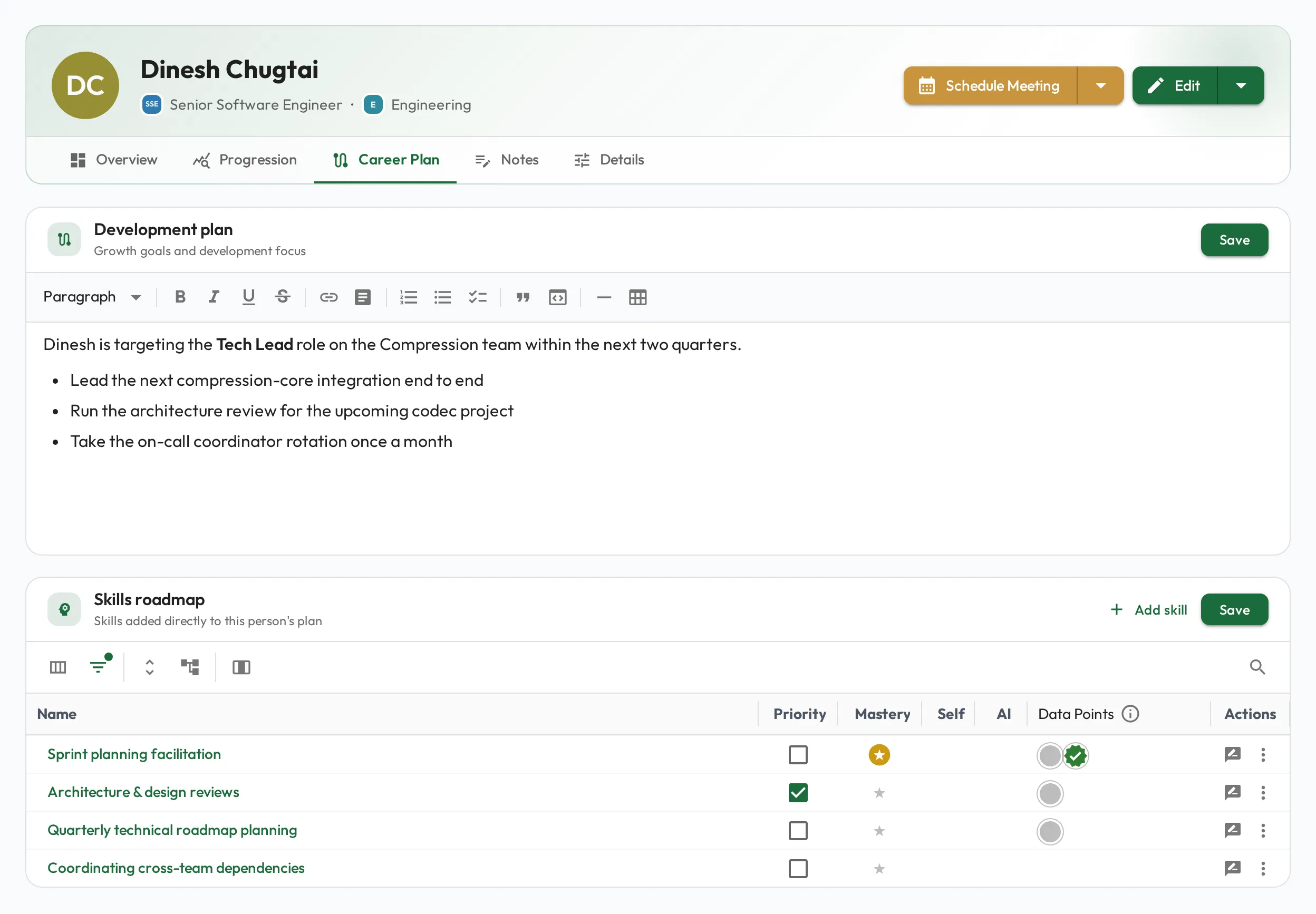Image resolution: width=1316 pixels, height=914 pixels.
Task: Toggle bold formatting in editor toolbar
Action: (180, 297)
